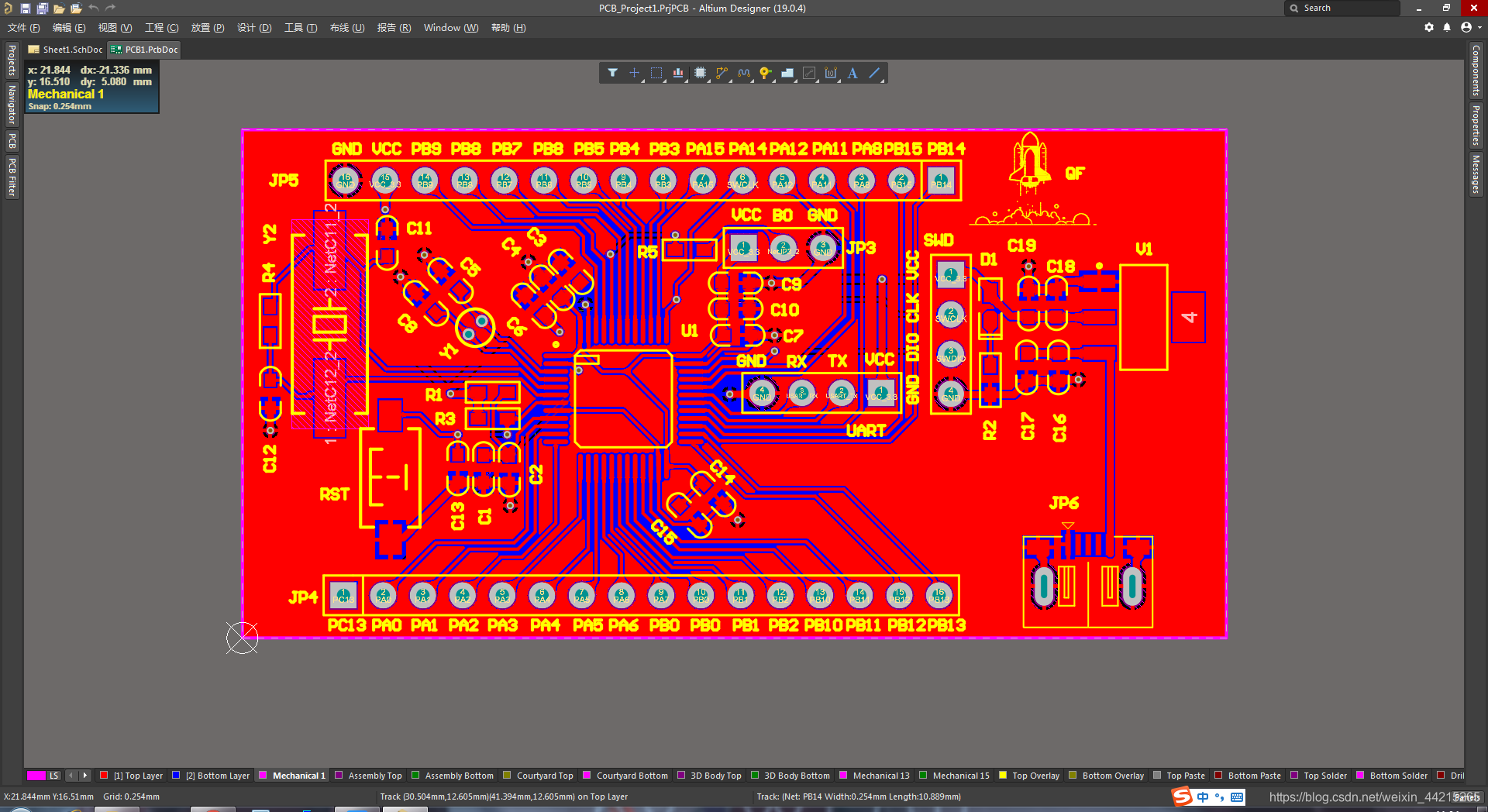Click the selection filter funnel icon

[x=612, y=73]
